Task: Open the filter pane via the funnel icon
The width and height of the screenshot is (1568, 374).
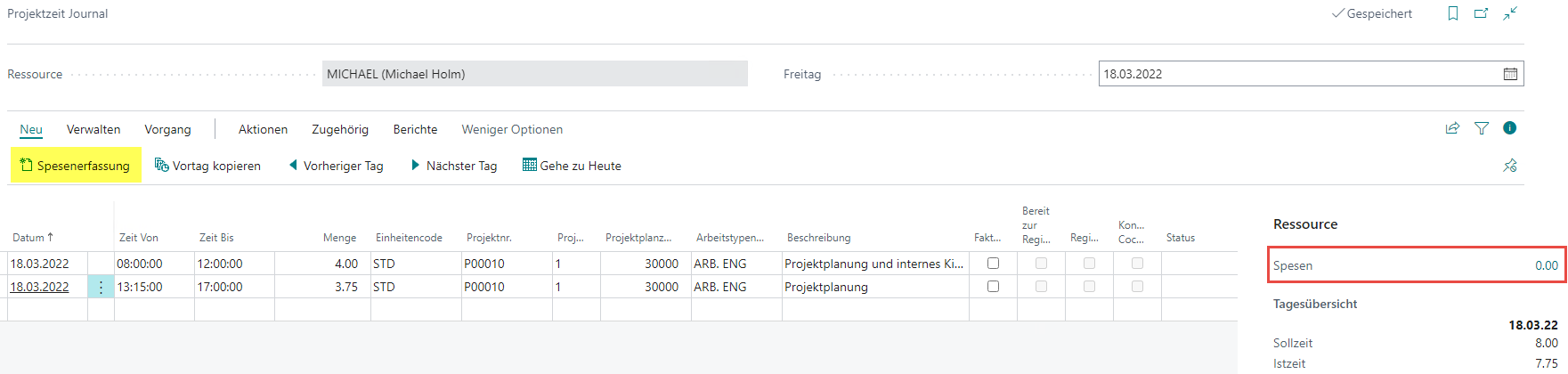Action: 1482,128
